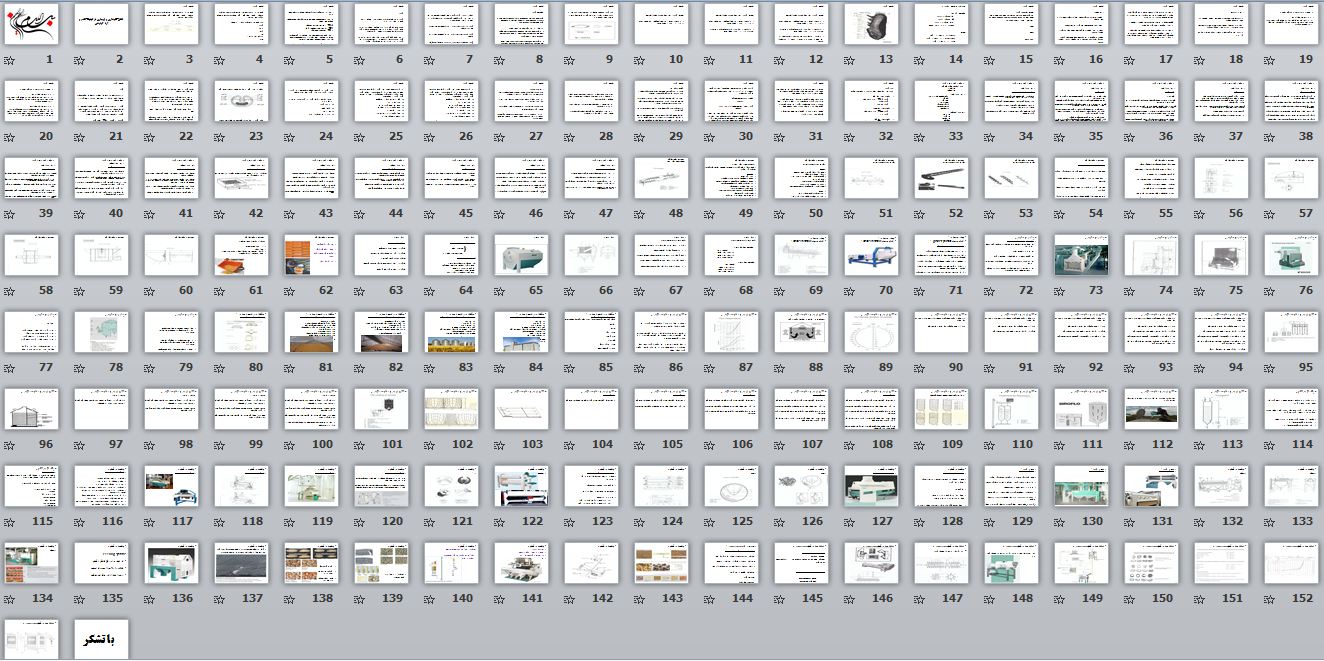This screenshot has width=1324, height=661.
Task: Click the transition star next to slide 127
Action: (x=849, y=522)
